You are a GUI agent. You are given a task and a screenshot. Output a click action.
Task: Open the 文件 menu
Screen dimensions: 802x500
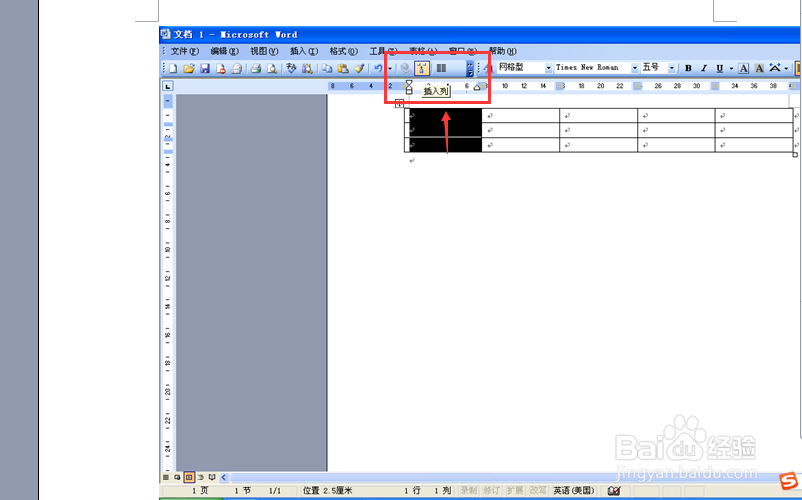click(185, 51)
